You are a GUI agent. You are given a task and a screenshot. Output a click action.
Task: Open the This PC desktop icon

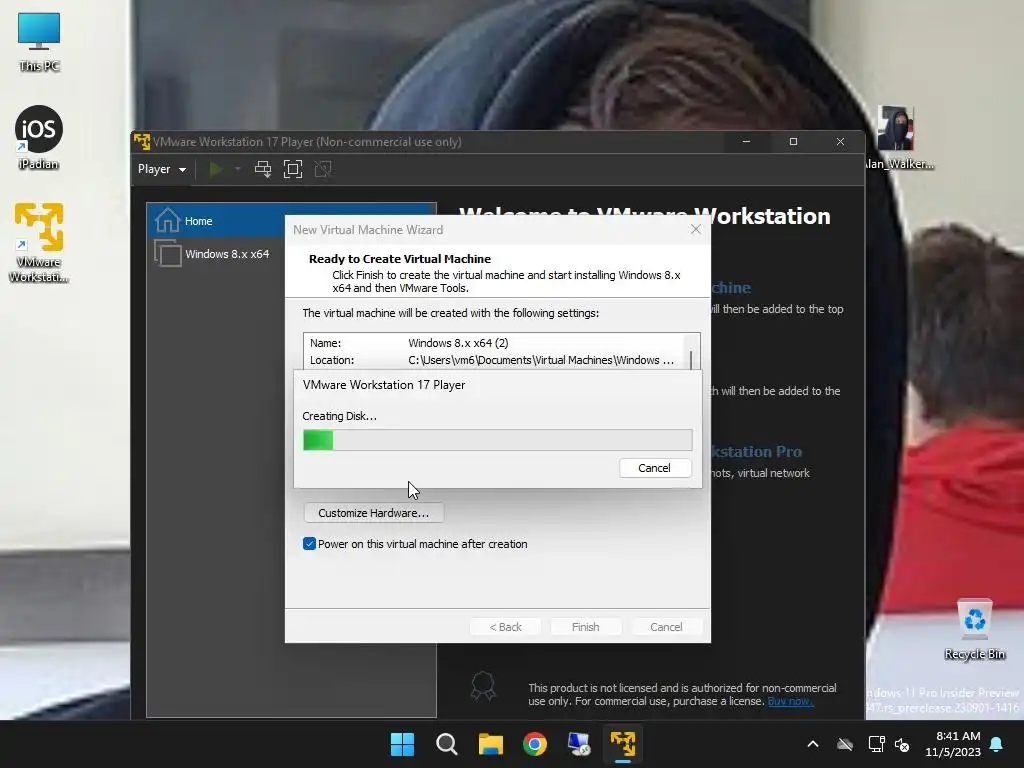39,41
